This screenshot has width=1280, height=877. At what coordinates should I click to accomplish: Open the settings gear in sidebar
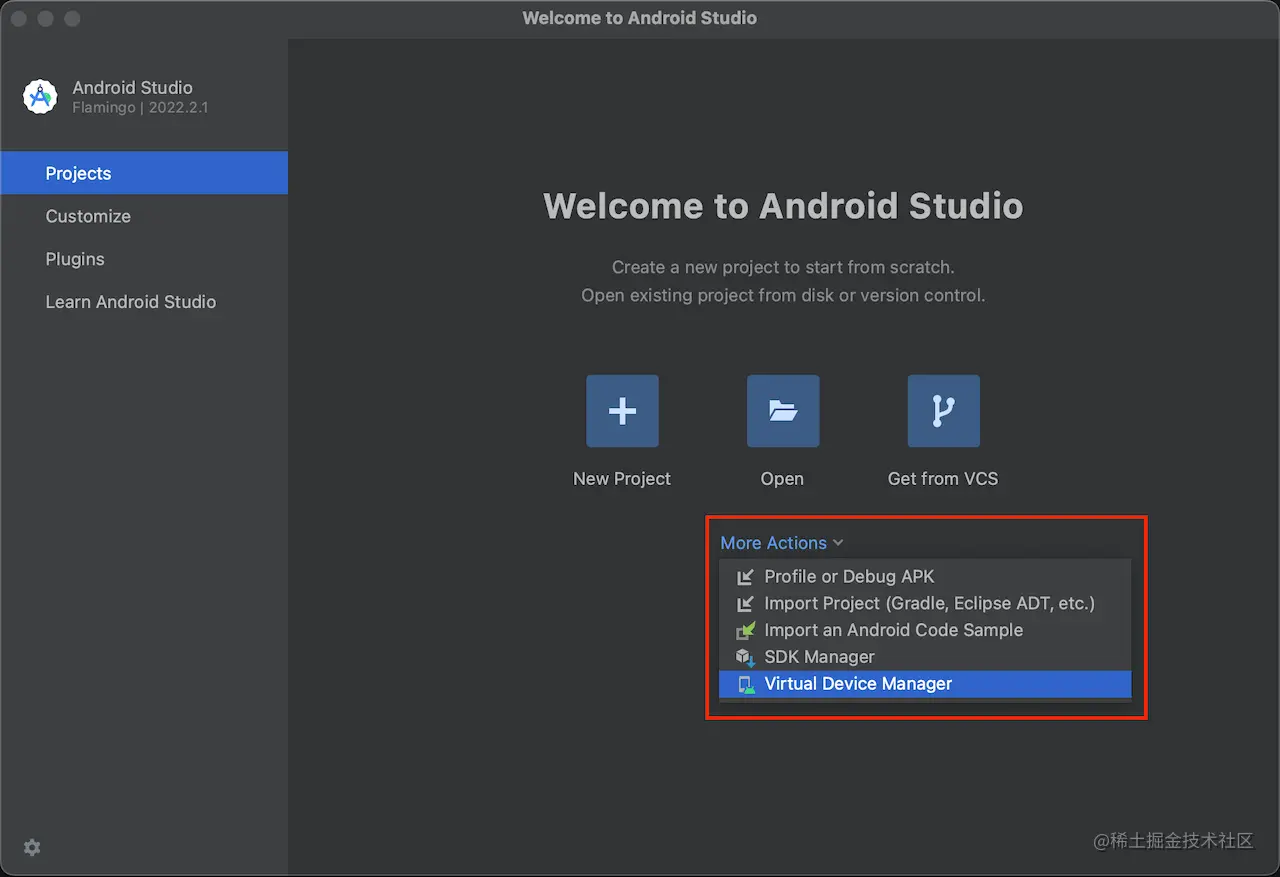[x=32, y=847]
